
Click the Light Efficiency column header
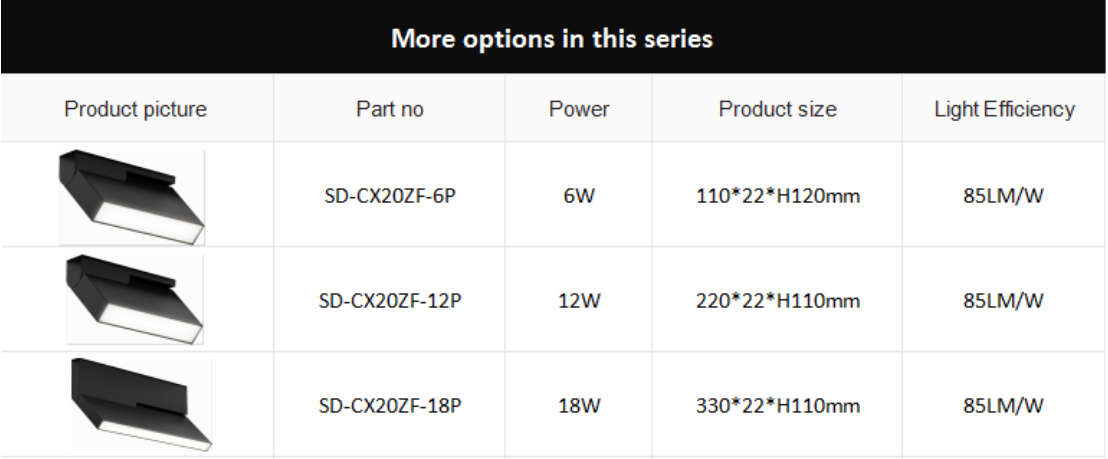pos(1004,109)
